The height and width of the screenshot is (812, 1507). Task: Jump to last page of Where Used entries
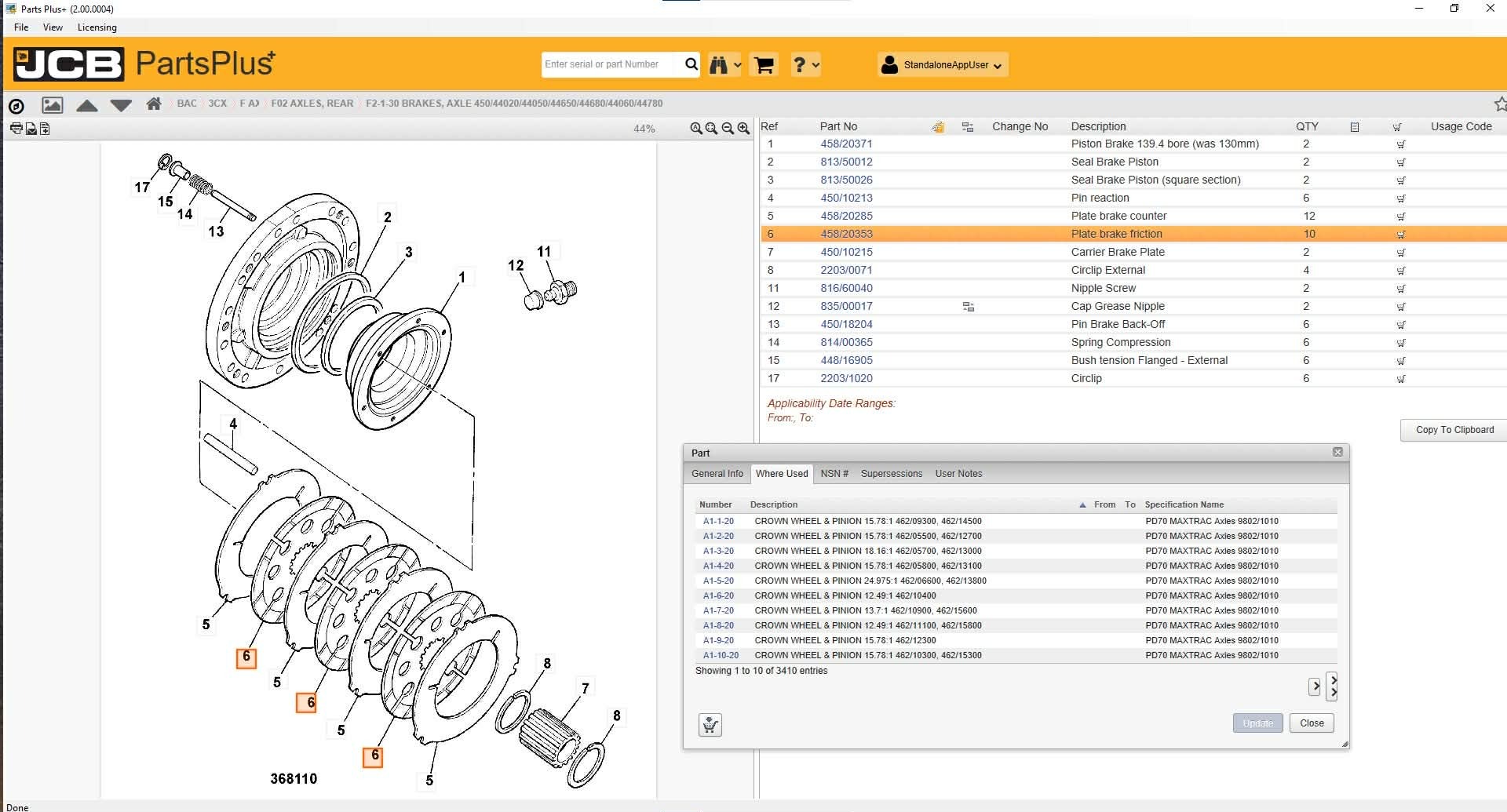pos(1332,686)
